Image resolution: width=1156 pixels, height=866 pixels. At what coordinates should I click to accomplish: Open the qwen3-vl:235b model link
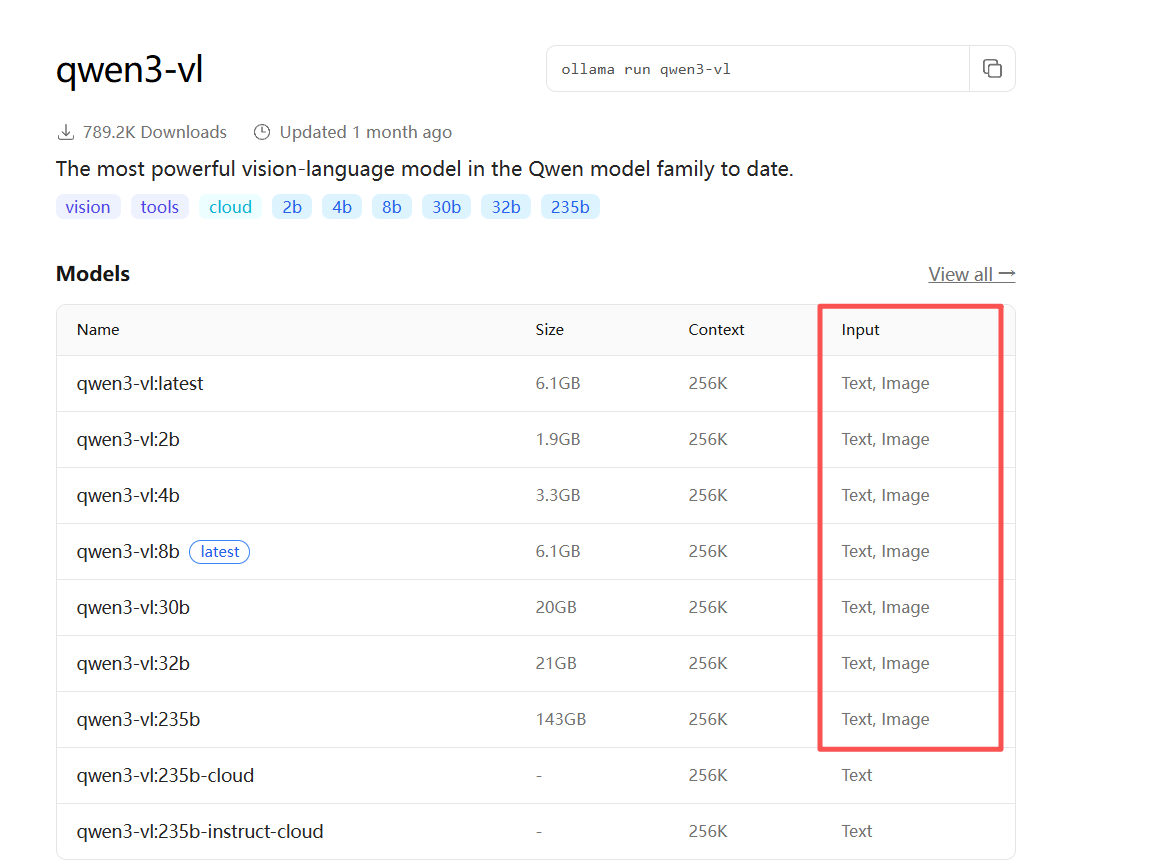click(x=138, y=719)
